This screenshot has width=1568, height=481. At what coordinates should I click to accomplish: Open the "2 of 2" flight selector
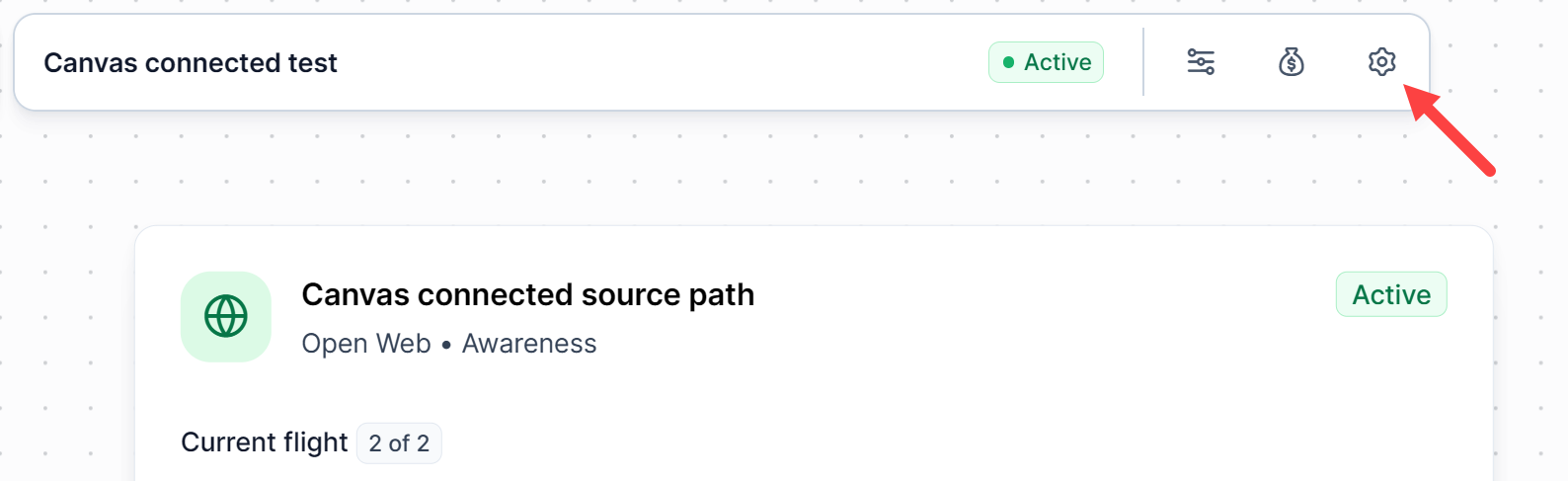(x=399, y=443)
